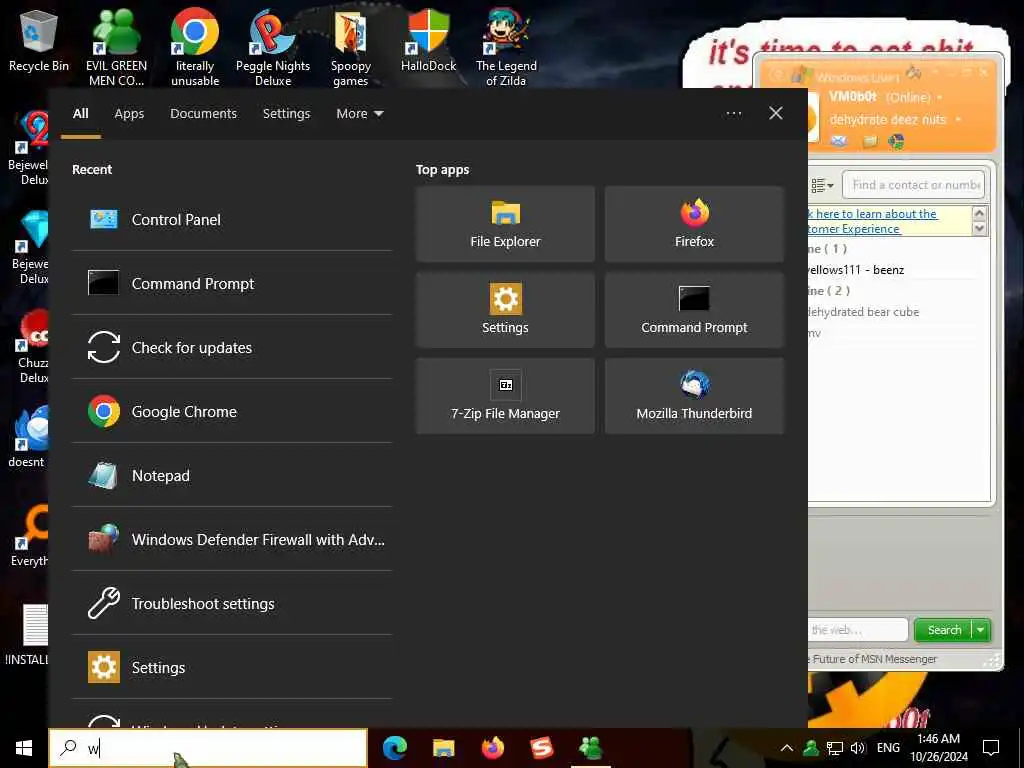This screenshot has width=1024, height=768.
Task: Open Future of MSN Messenger link
Action: pos(875,660)
